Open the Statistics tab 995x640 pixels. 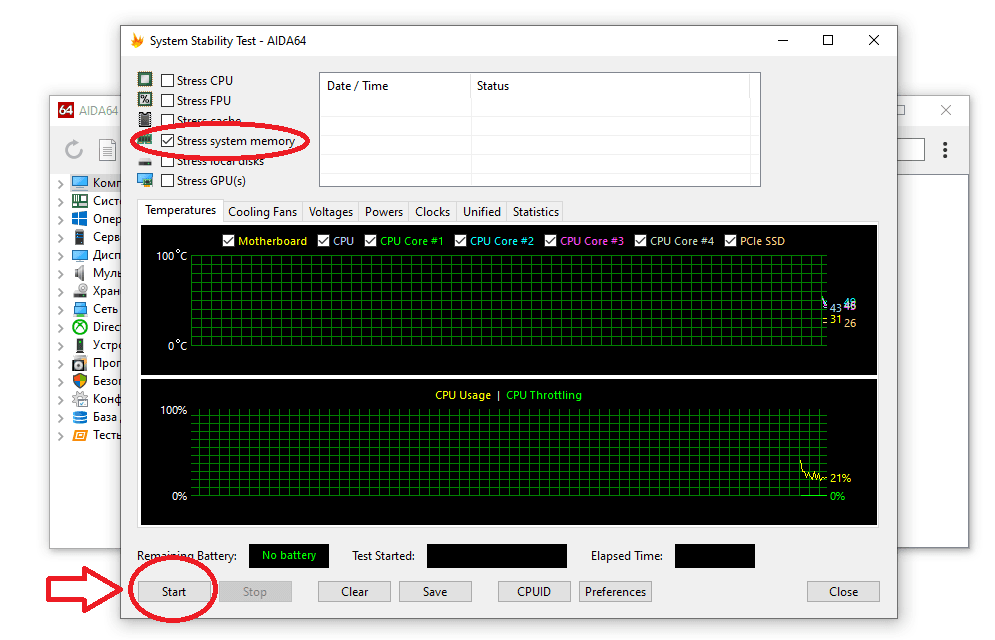pyautogui.click(x=536, y=212)
